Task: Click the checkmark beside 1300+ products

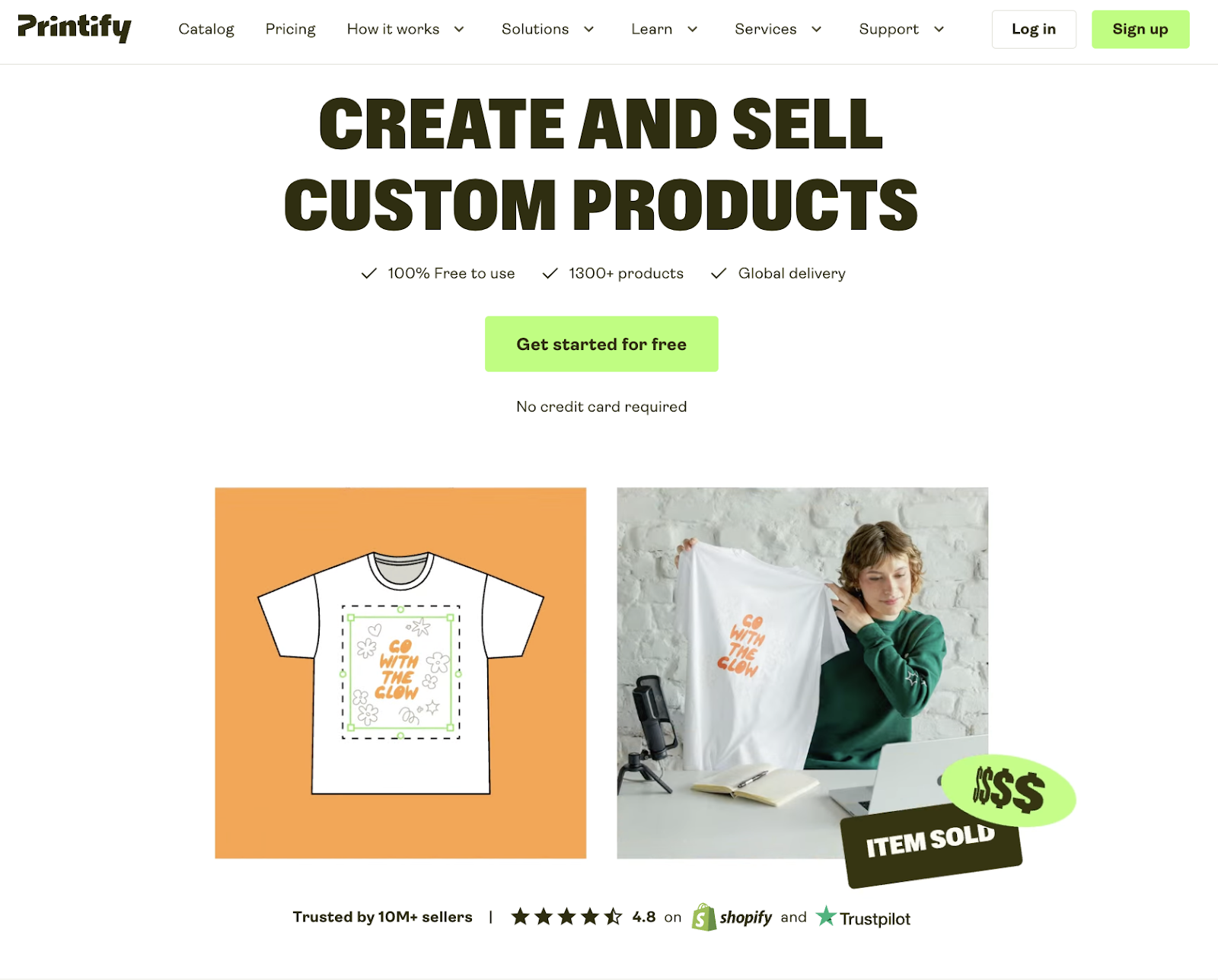Action: click(x=550, y=273)
